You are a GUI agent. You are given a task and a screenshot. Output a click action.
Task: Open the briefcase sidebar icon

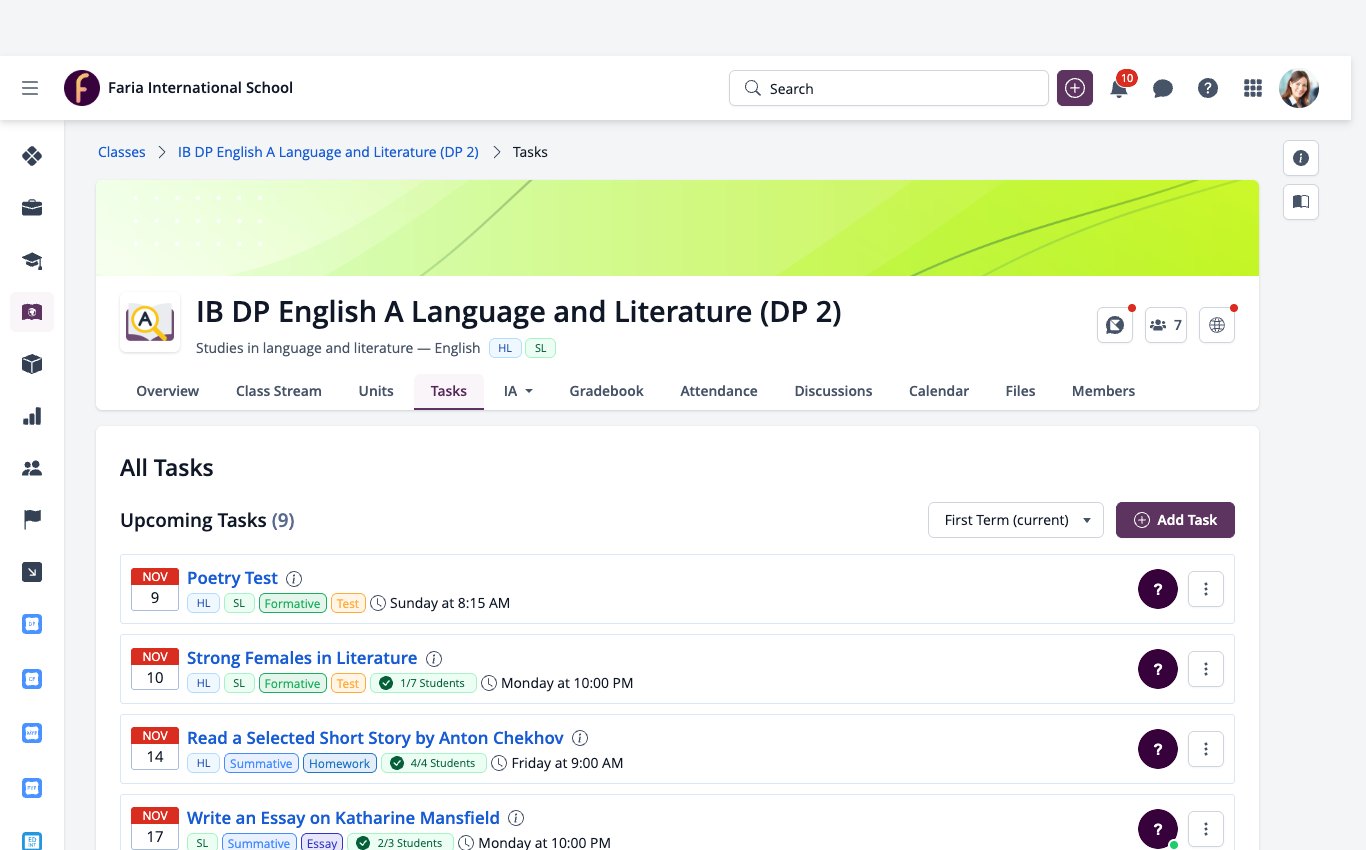click(x=32, y=208)
